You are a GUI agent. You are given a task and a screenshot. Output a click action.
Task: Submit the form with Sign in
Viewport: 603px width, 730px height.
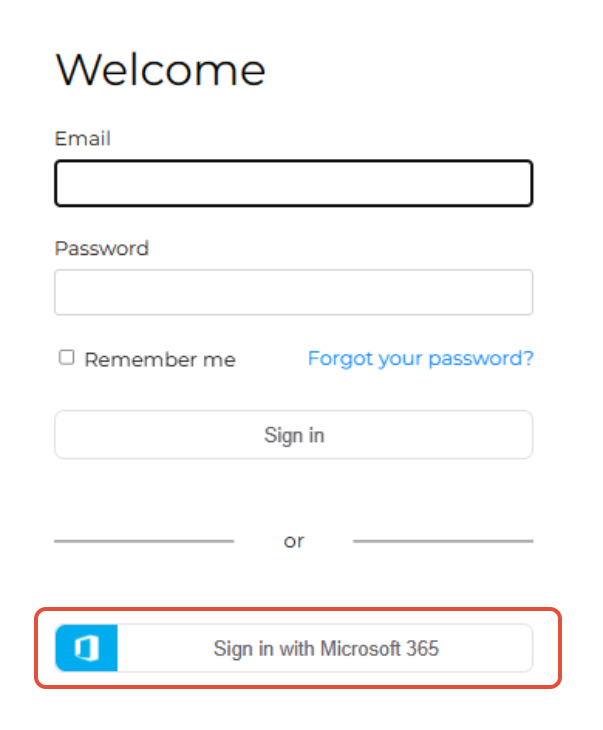[294, 434]
